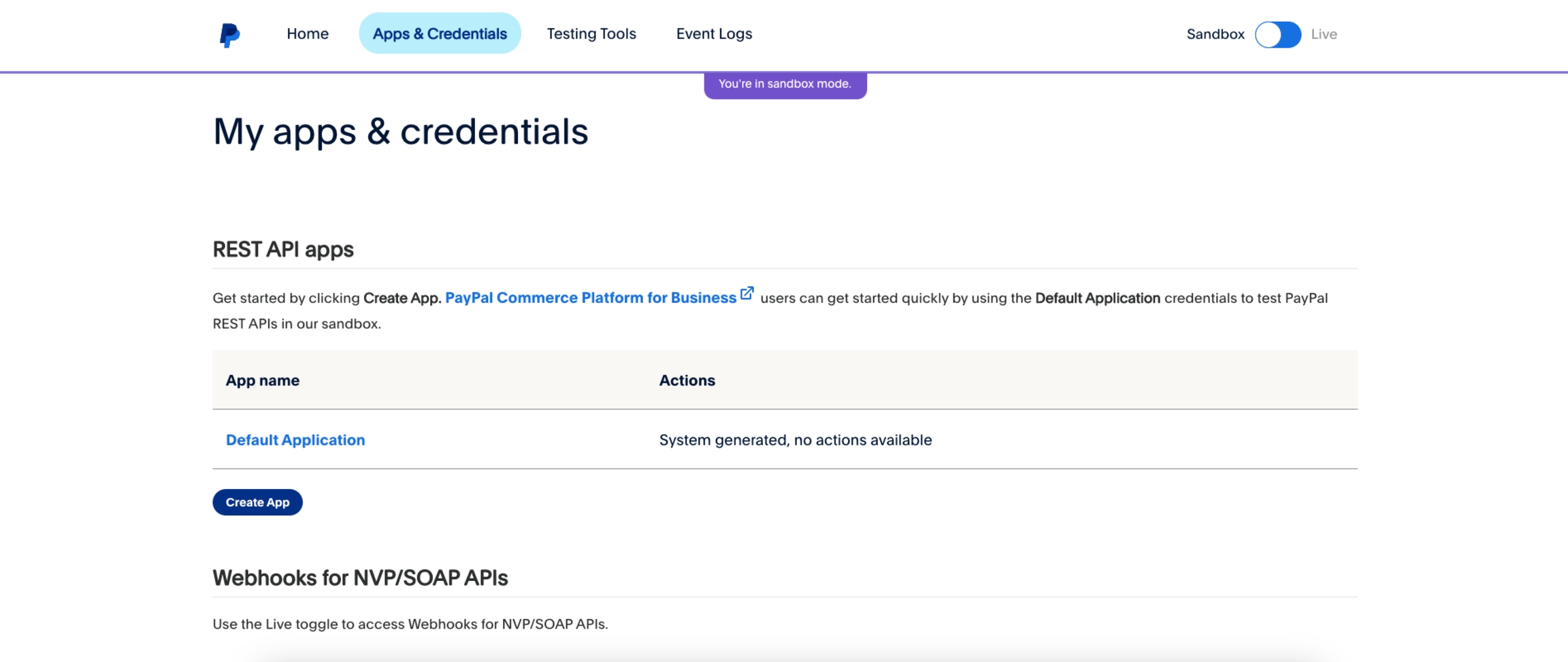Screen dimensions: 1568x662
Task: Toggle the Sandbox/Live environment switch
Action: click(x=1277, y=35)
